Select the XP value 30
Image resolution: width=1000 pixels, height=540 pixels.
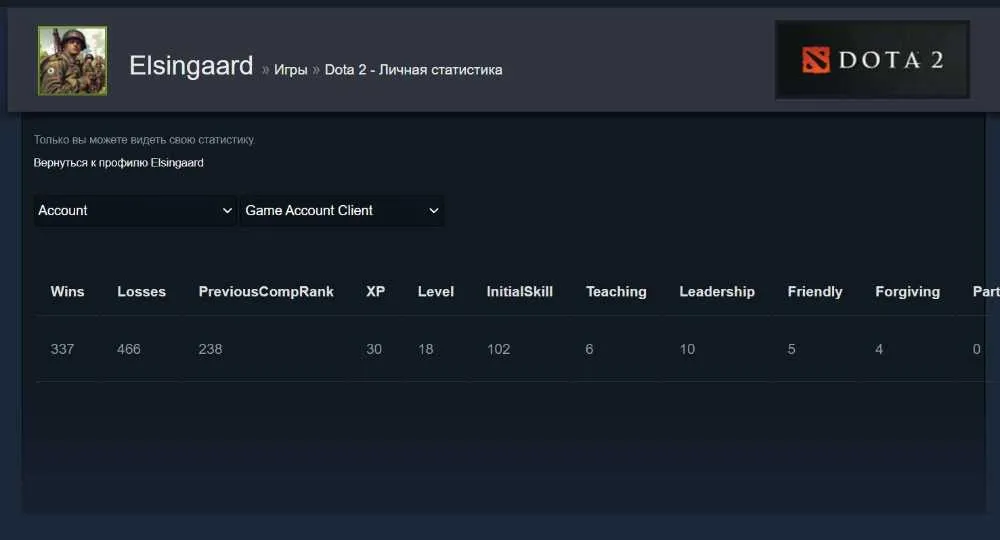coord(374,349)
